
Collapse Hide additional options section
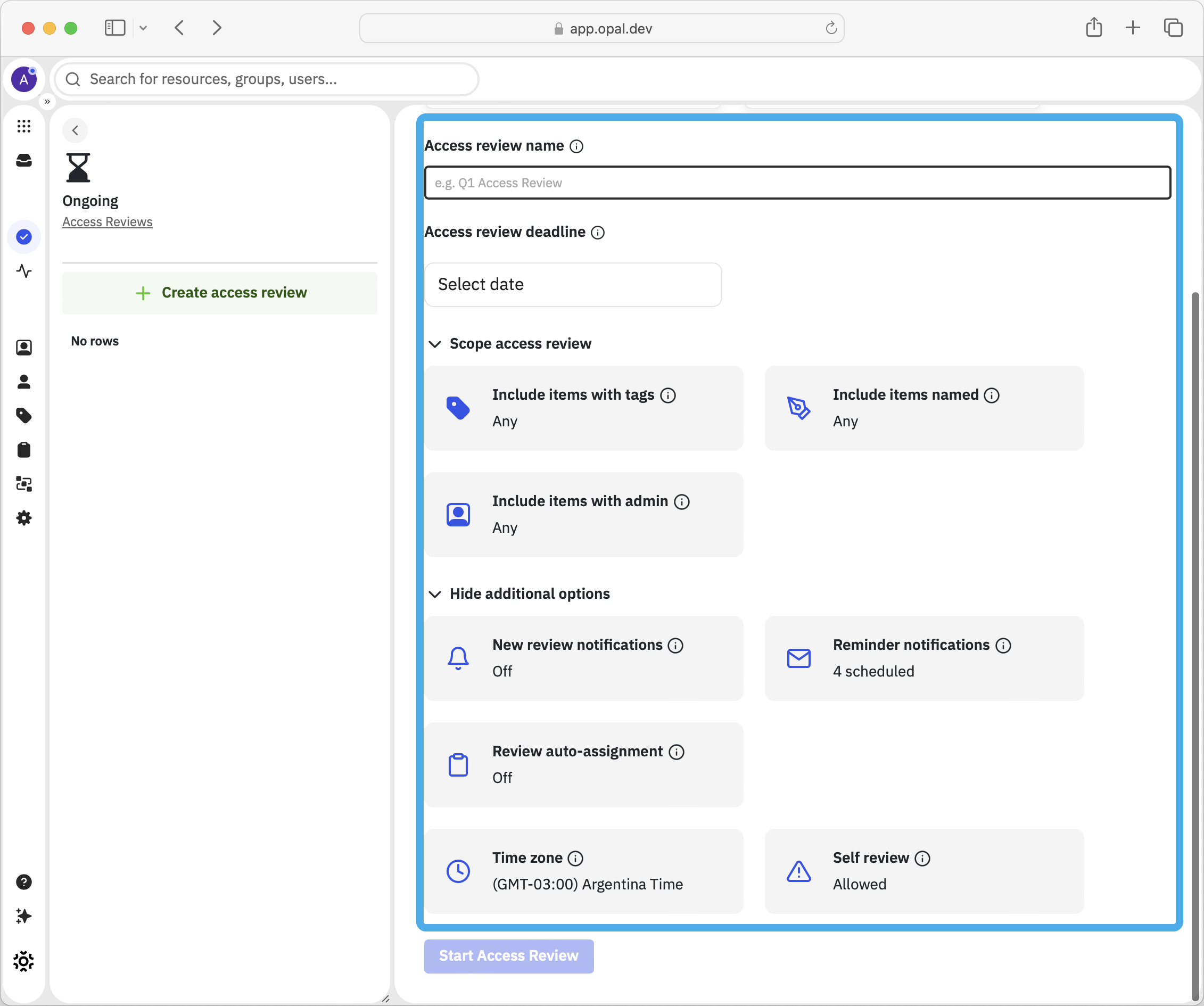tap(520, 593)
